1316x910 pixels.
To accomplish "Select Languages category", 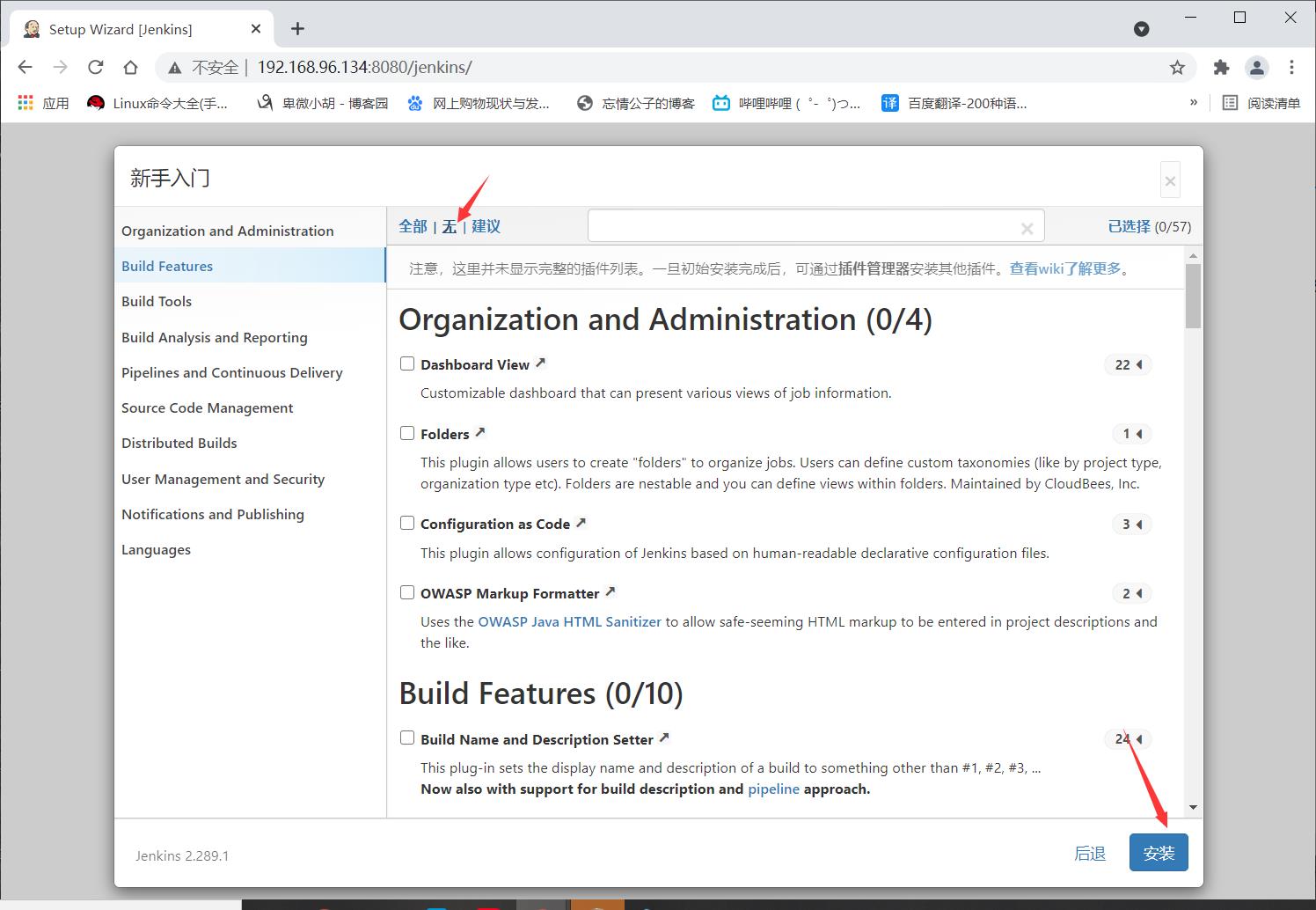I will point(250,549).
